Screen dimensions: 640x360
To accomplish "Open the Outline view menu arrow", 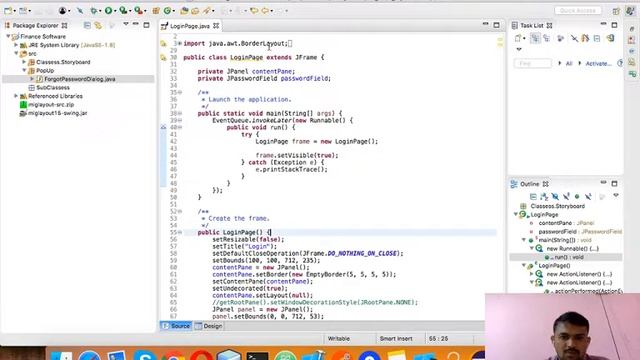I will click(616, 196).
